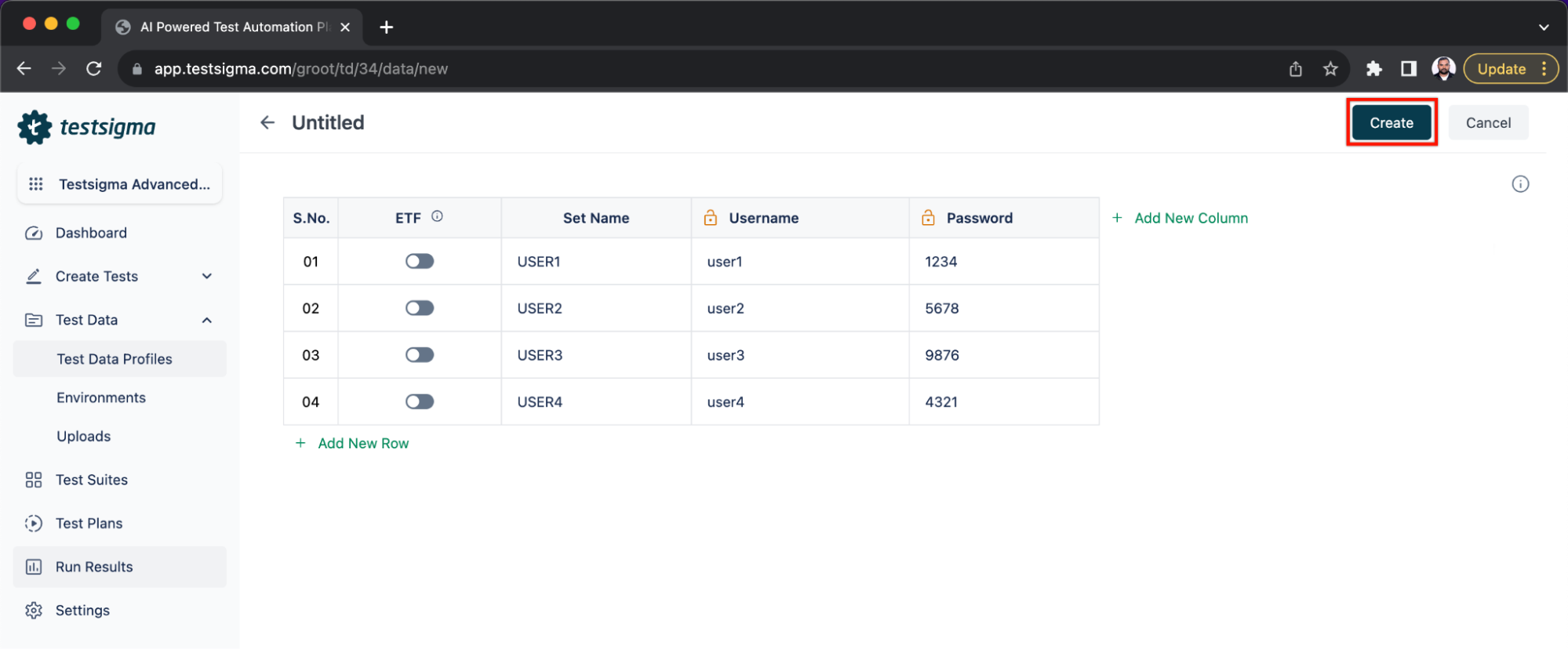Screen dimensions: 1568x649
Task: Click the Password column lock icon
Action: [x=928, y=218]
